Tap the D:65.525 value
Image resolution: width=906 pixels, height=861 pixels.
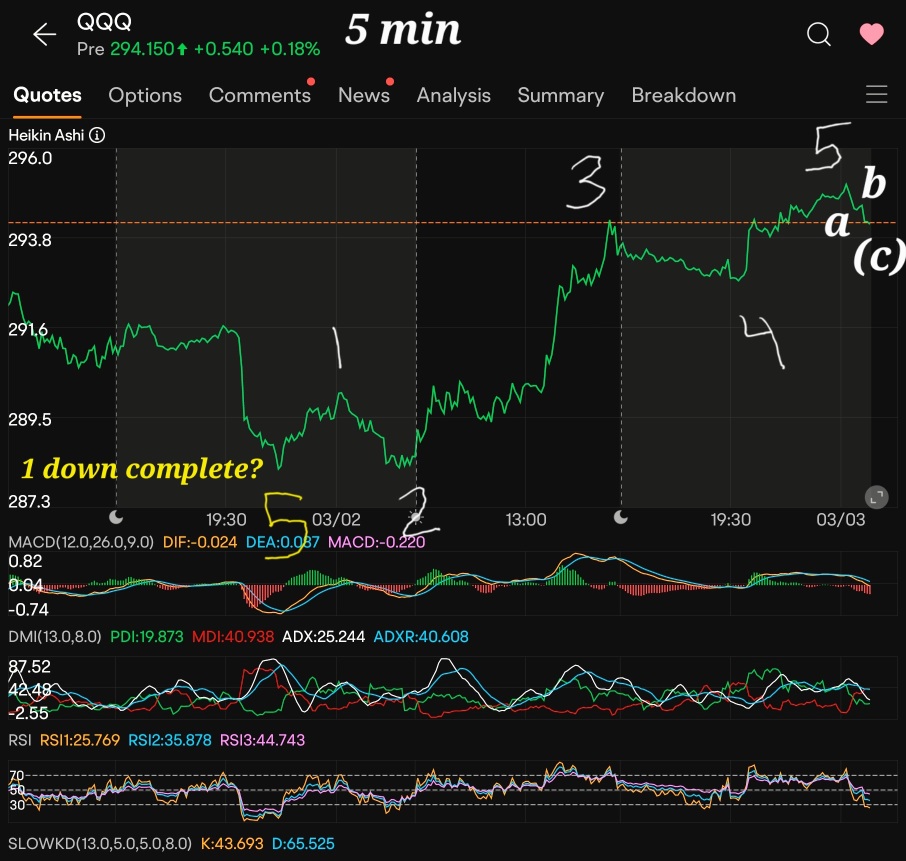pos(303,844)
